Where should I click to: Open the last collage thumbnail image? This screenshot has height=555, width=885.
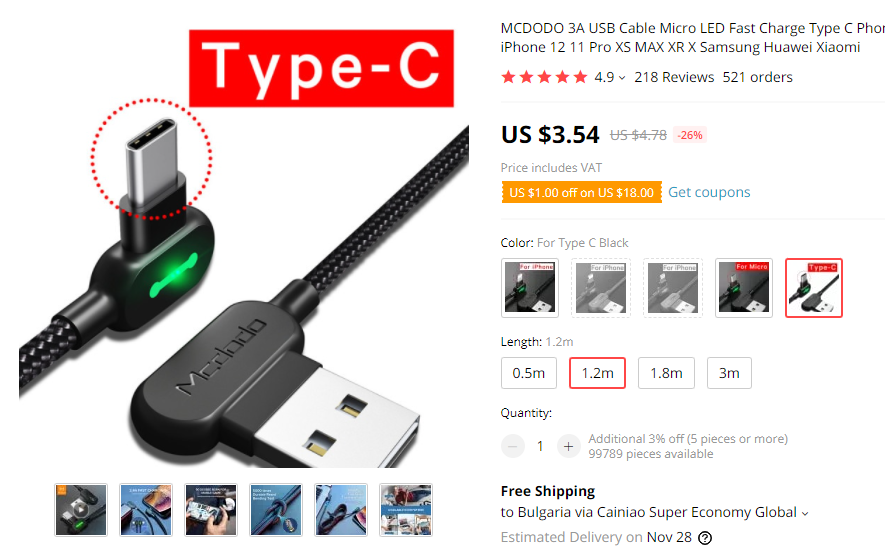tap(406, 510)
